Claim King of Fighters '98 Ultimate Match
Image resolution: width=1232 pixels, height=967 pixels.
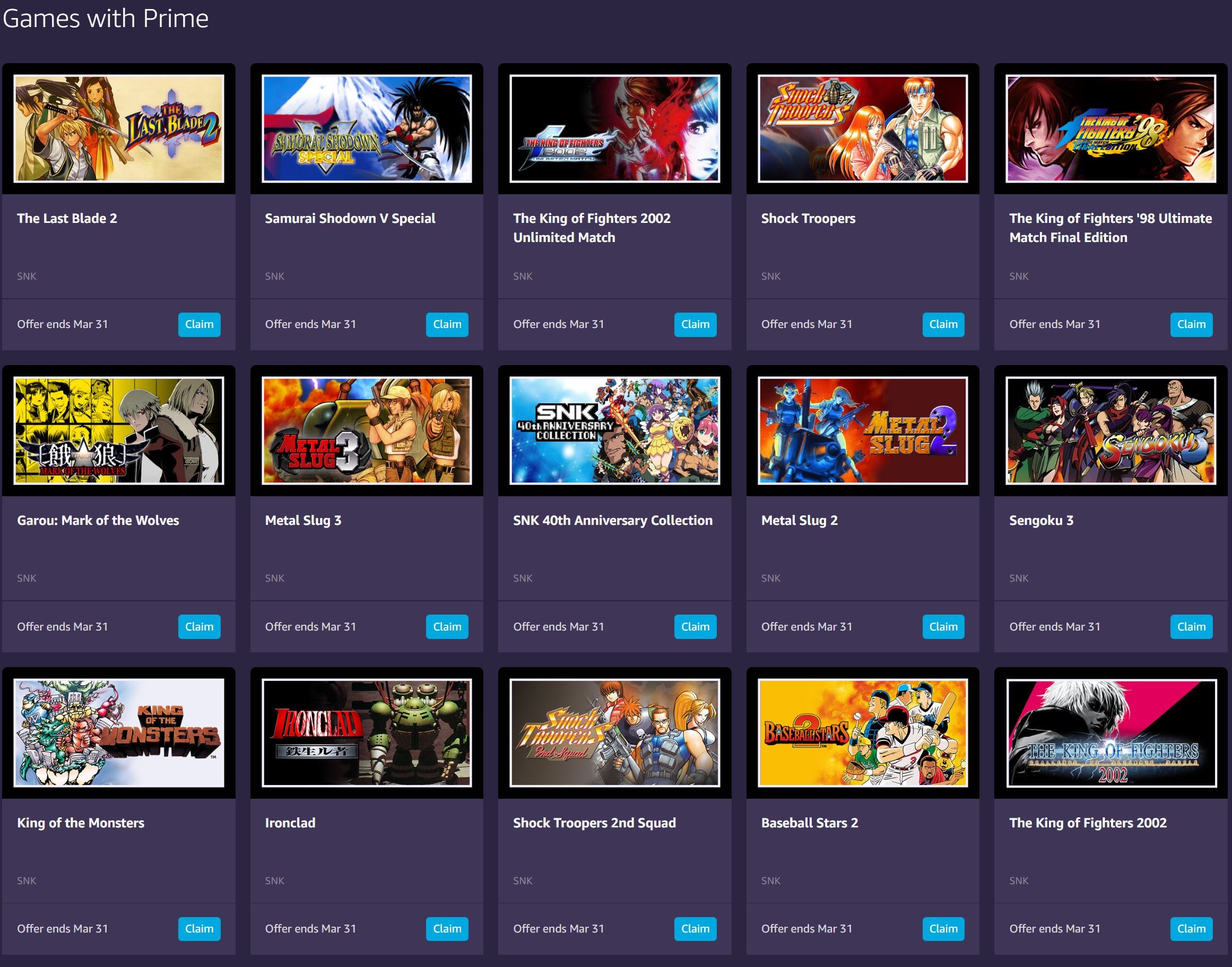coord(1191,324)
